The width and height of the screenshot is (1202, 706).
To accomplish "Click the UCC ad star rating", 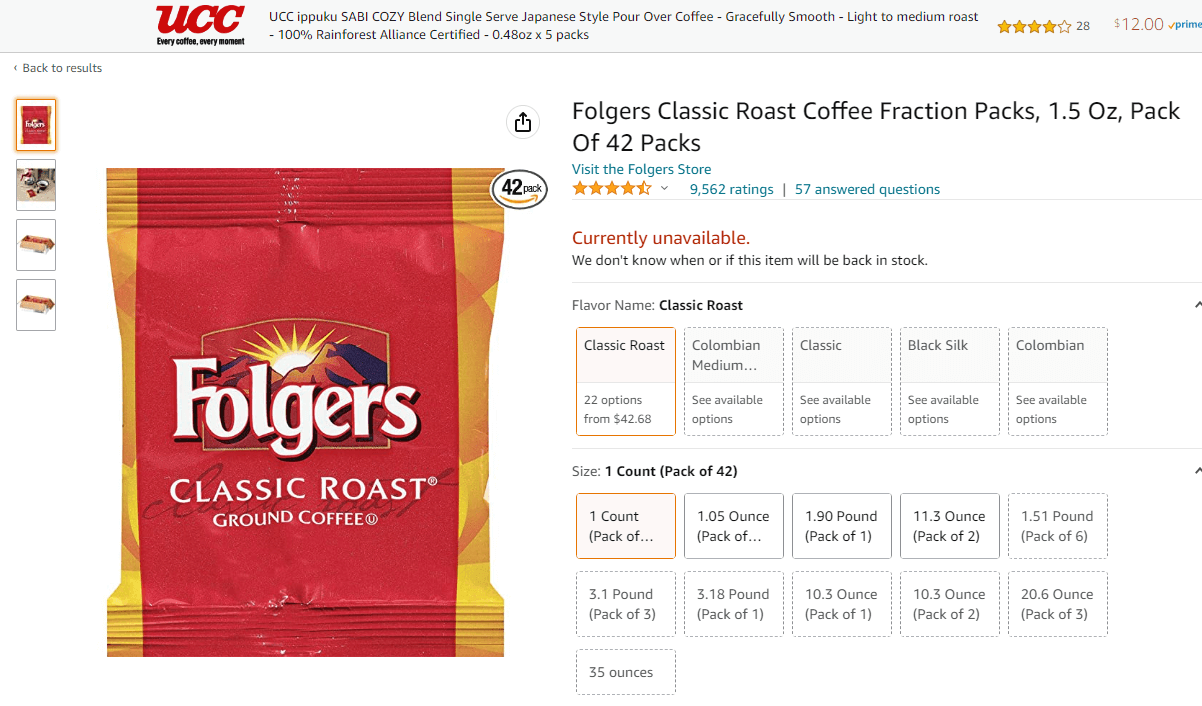I will (1034, 26).
